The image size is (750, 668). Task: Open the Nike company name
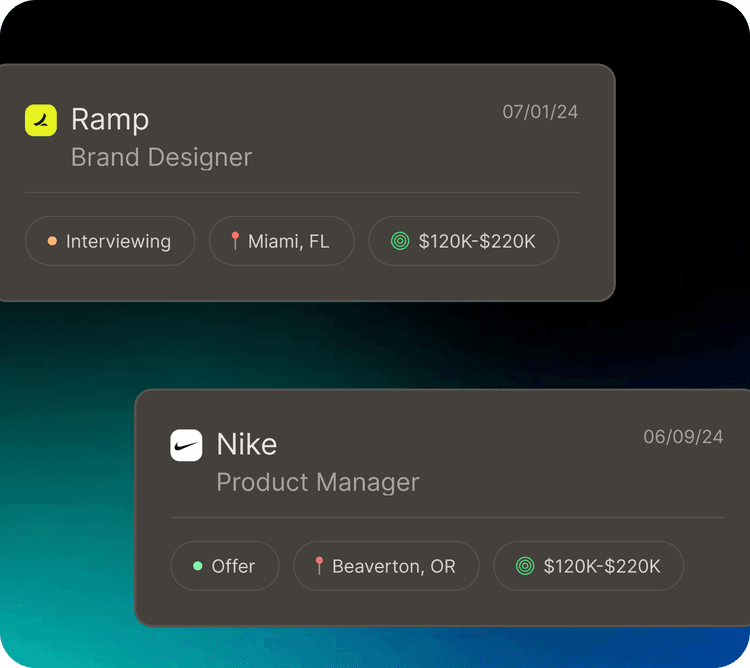point(247,444)
